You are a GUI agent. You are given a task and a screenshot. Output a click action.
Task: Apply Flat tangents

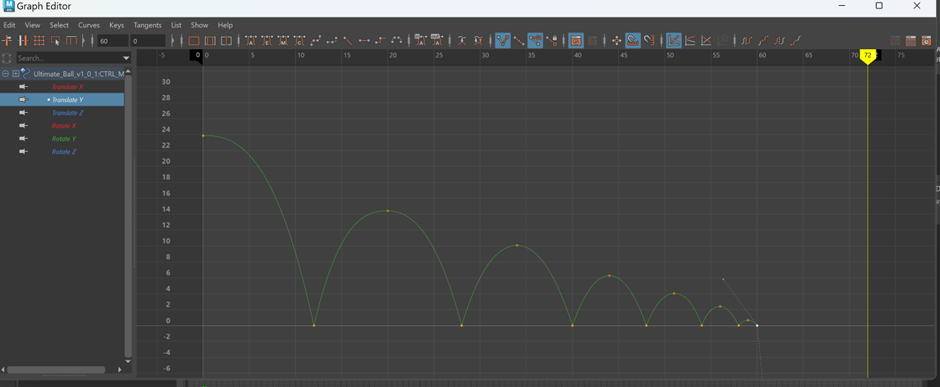tap(364, 41)
